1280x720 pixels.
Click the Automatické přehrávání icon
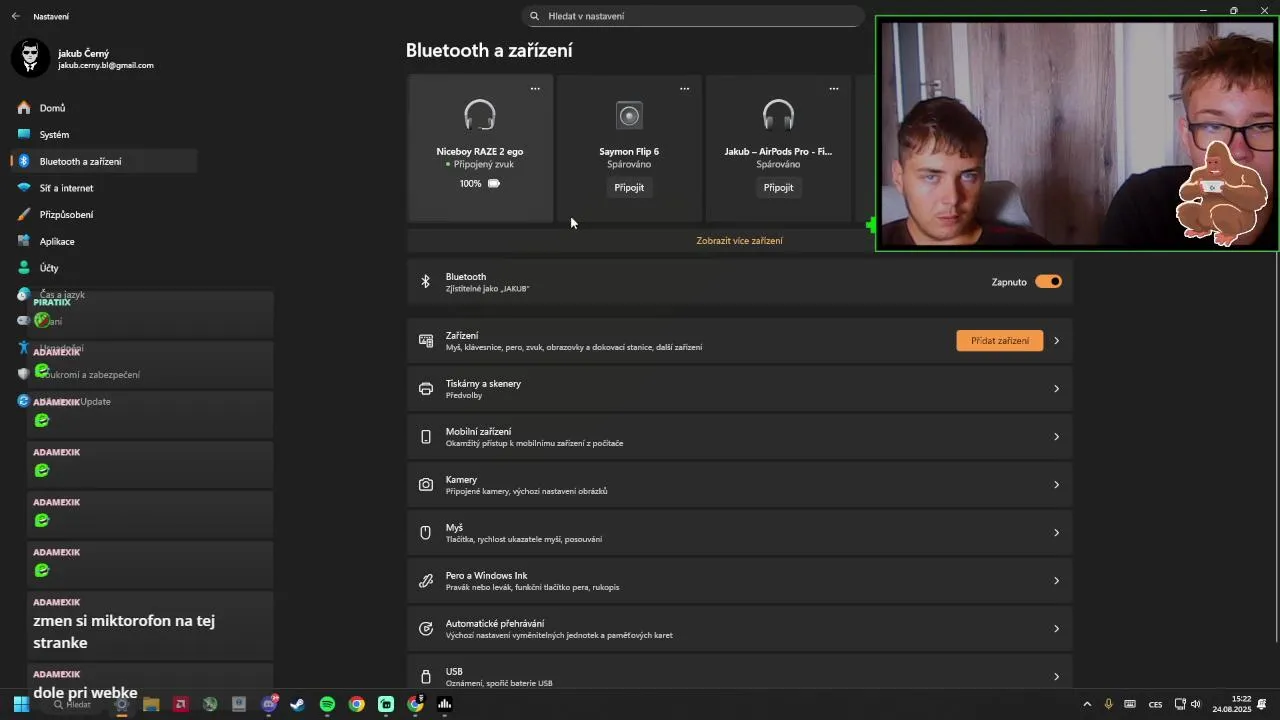426,629
